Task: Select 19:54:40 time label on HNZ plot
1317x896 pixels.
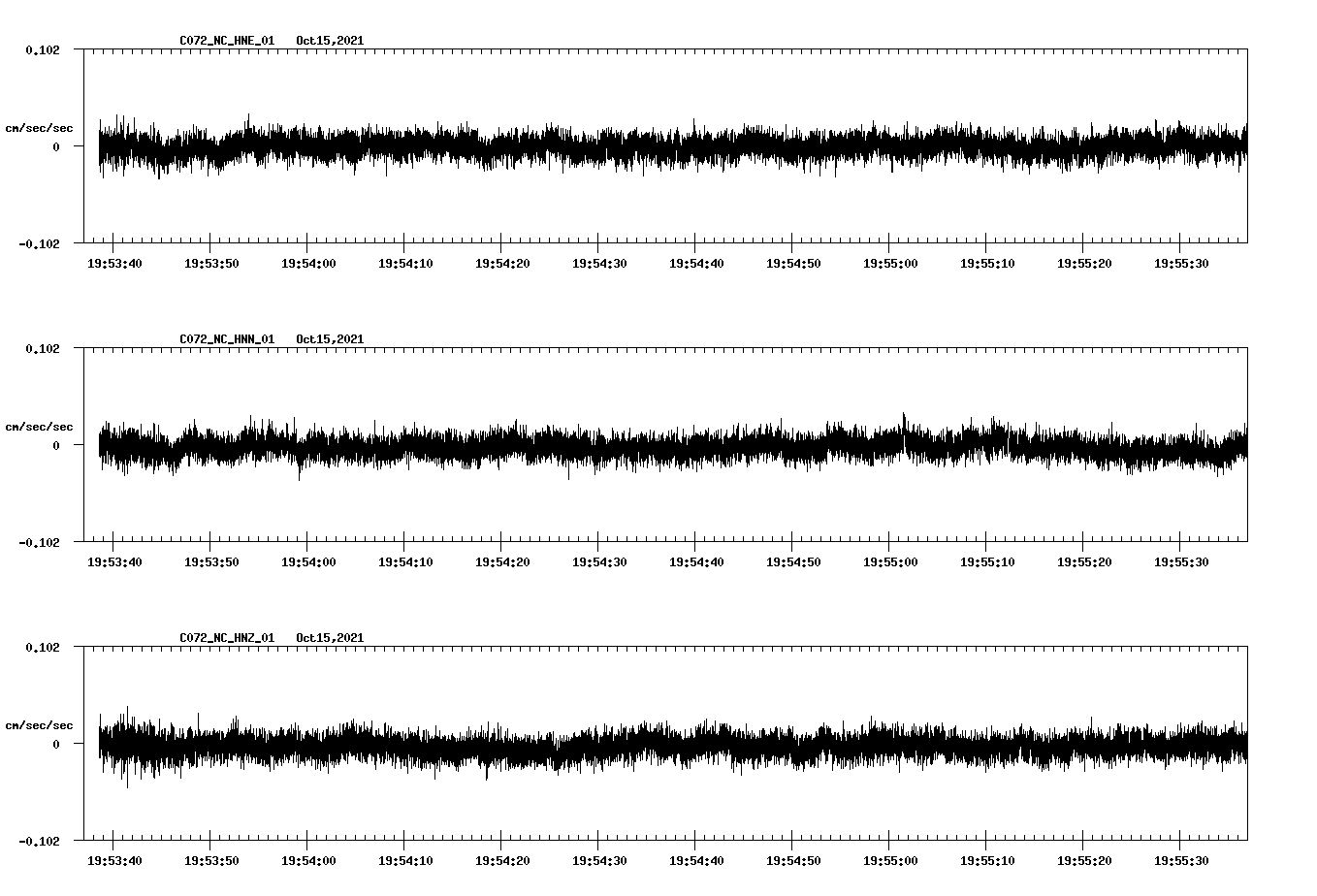Action: (x=696, y=861)
